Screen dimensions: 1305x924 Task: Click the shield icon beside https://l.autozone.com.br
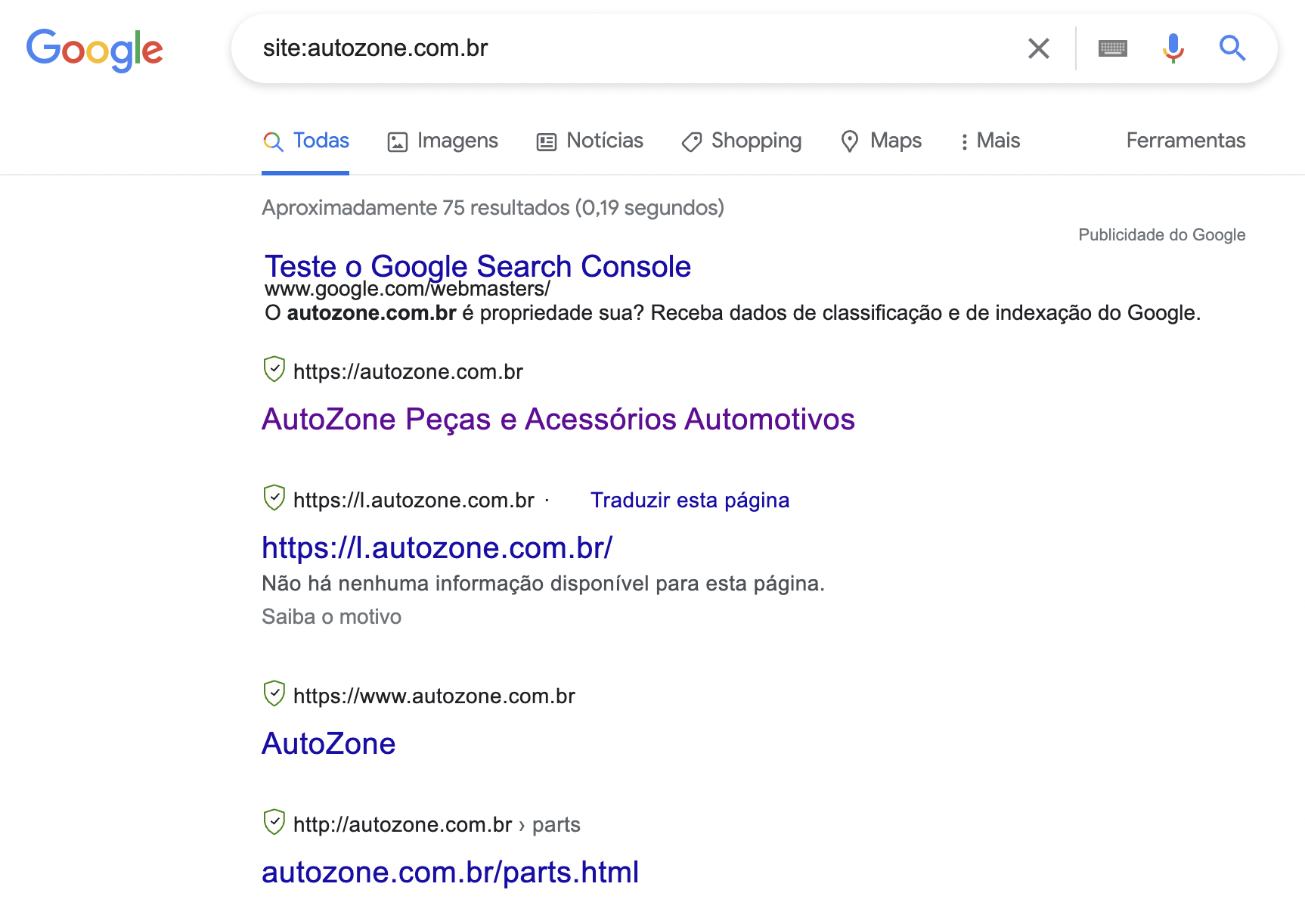pyautogui.click(x=274, y=498)
